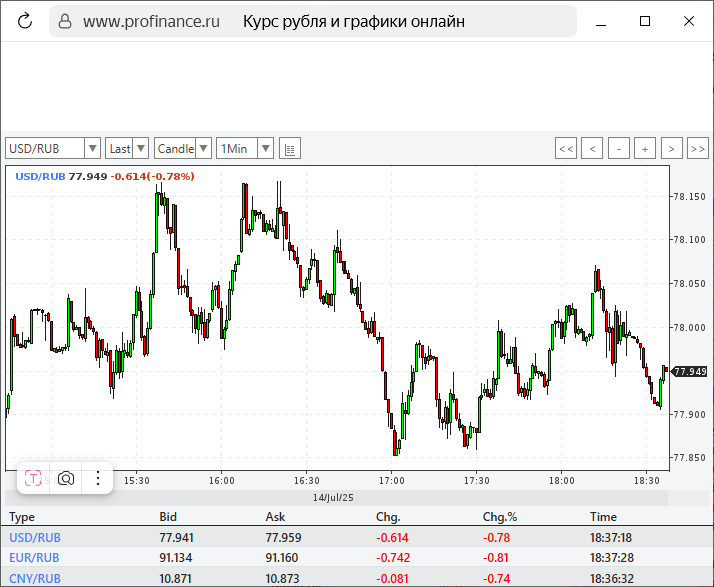
Task: Open the 1Min timeframe dropdown
Action: pos(245,148)
